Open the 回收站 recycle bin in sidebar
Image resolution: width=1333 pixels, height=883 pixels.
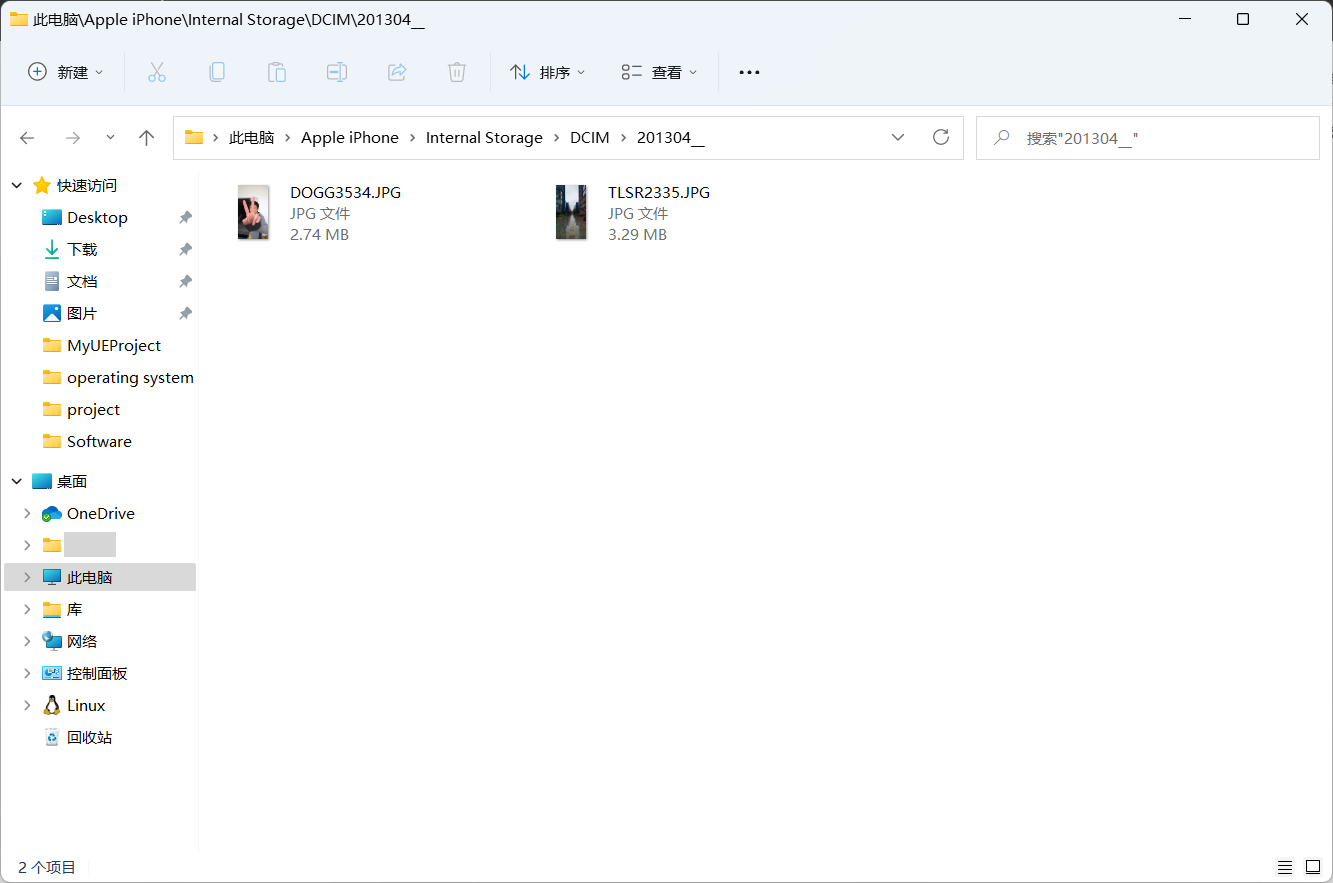point(89,737)
